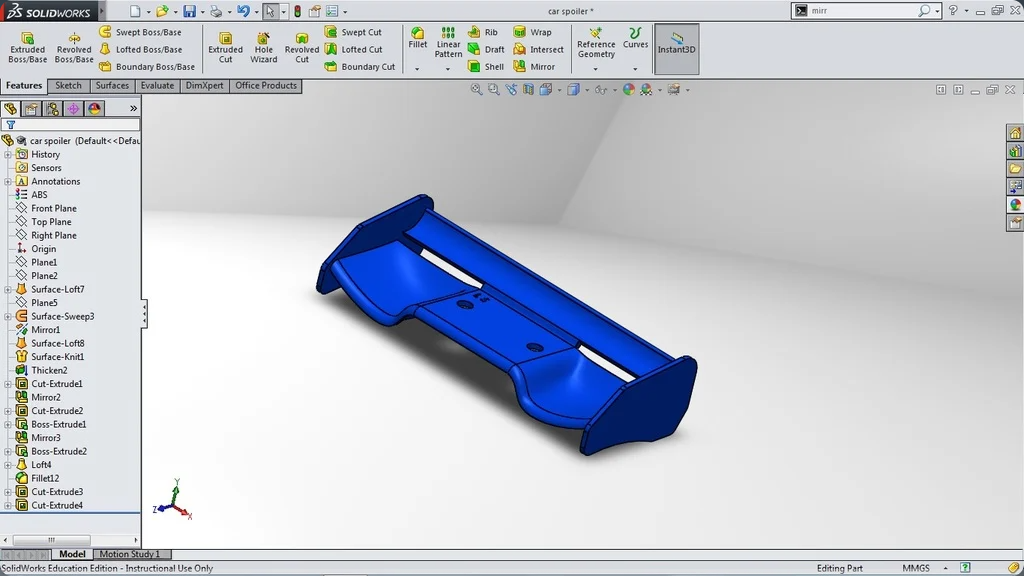The height and width of the screenshot is (576, 1024).
Task: Expand the Display Style dropdown arrow
Action: [x=587, y=88]
